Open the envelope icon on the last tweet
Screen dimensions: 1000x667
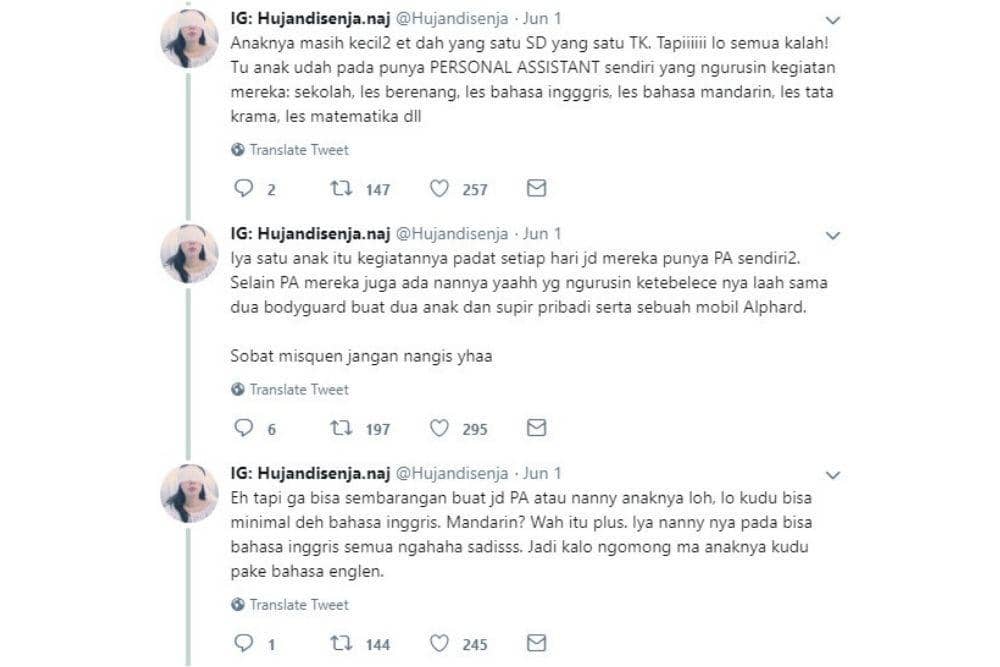click(x=537, y=643)
